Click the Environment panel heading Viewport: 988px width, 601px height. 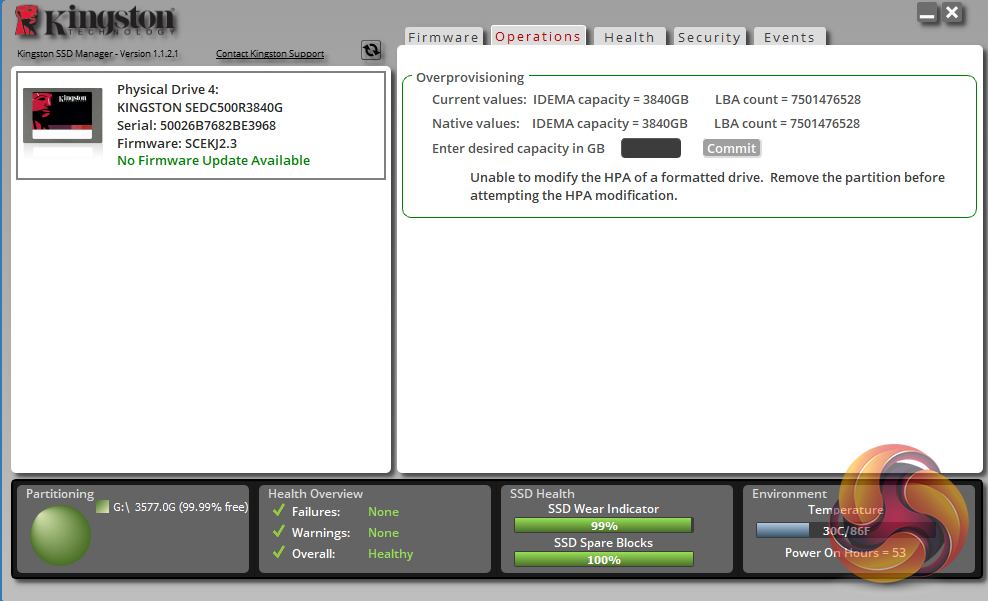(789, 494)
